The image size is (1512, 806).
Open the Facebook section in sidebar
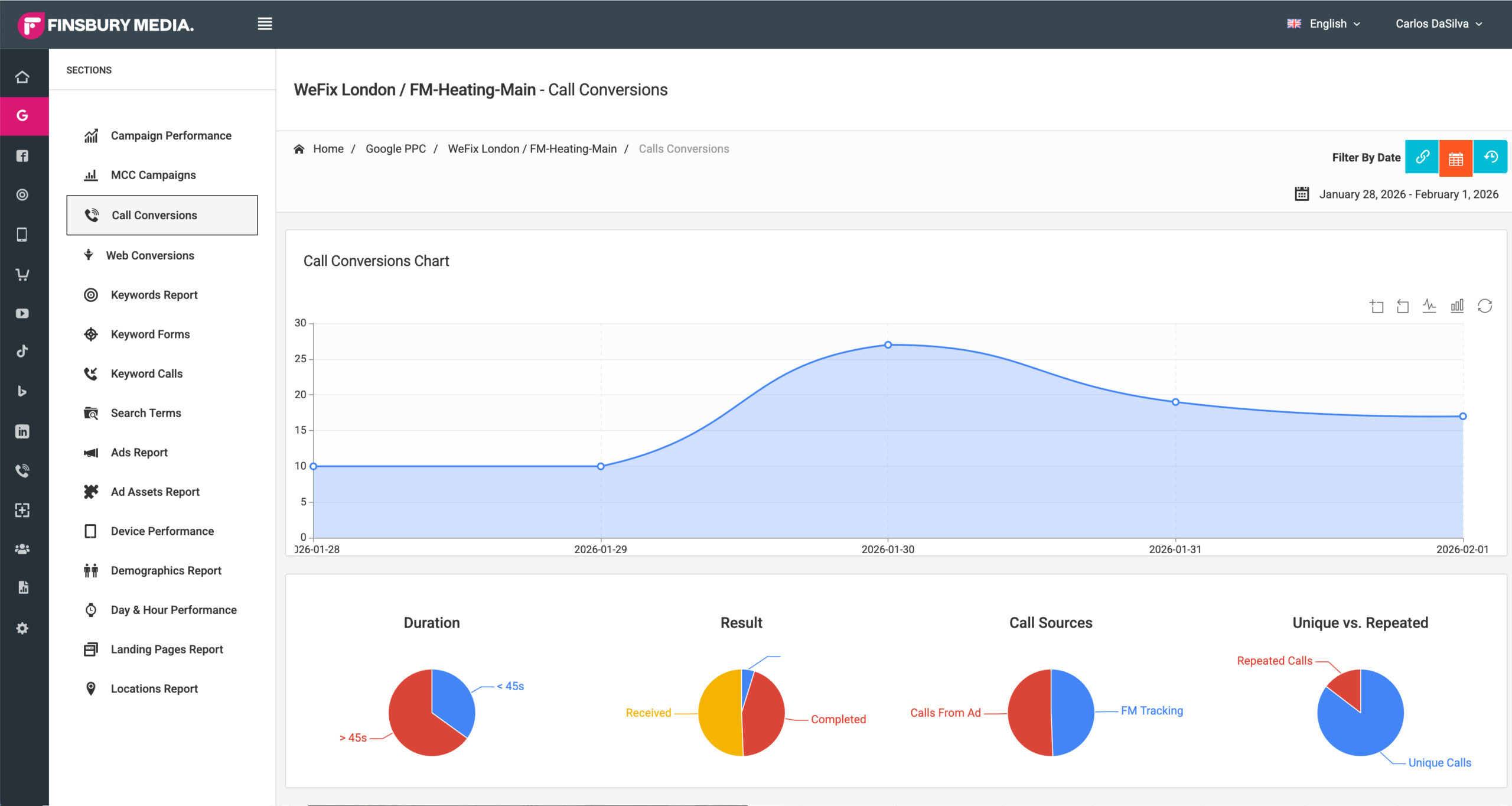coord(22,156)
